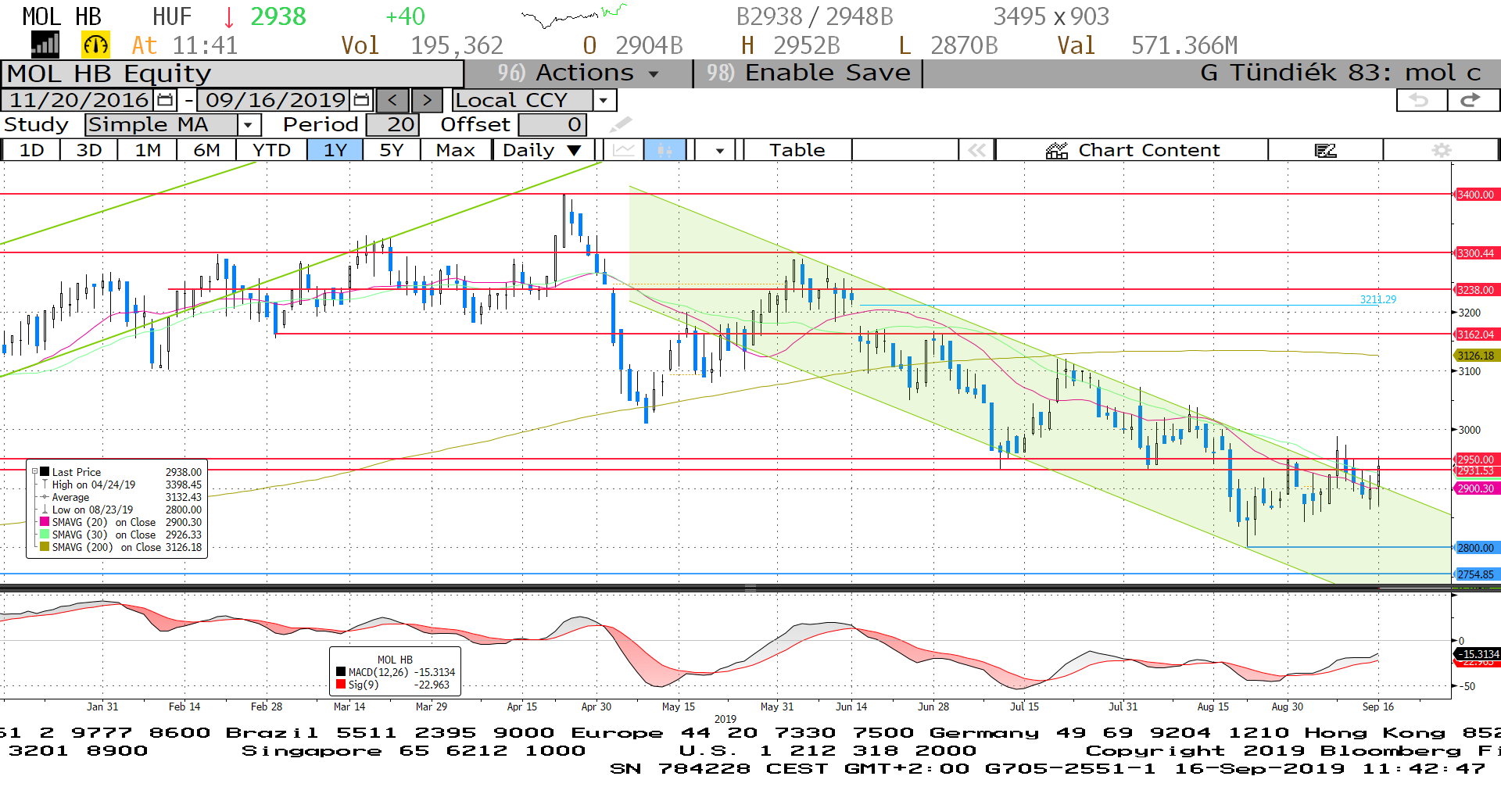
Task: Click the olive SMAVG (200) color swatch
Action: click(45, 546)
